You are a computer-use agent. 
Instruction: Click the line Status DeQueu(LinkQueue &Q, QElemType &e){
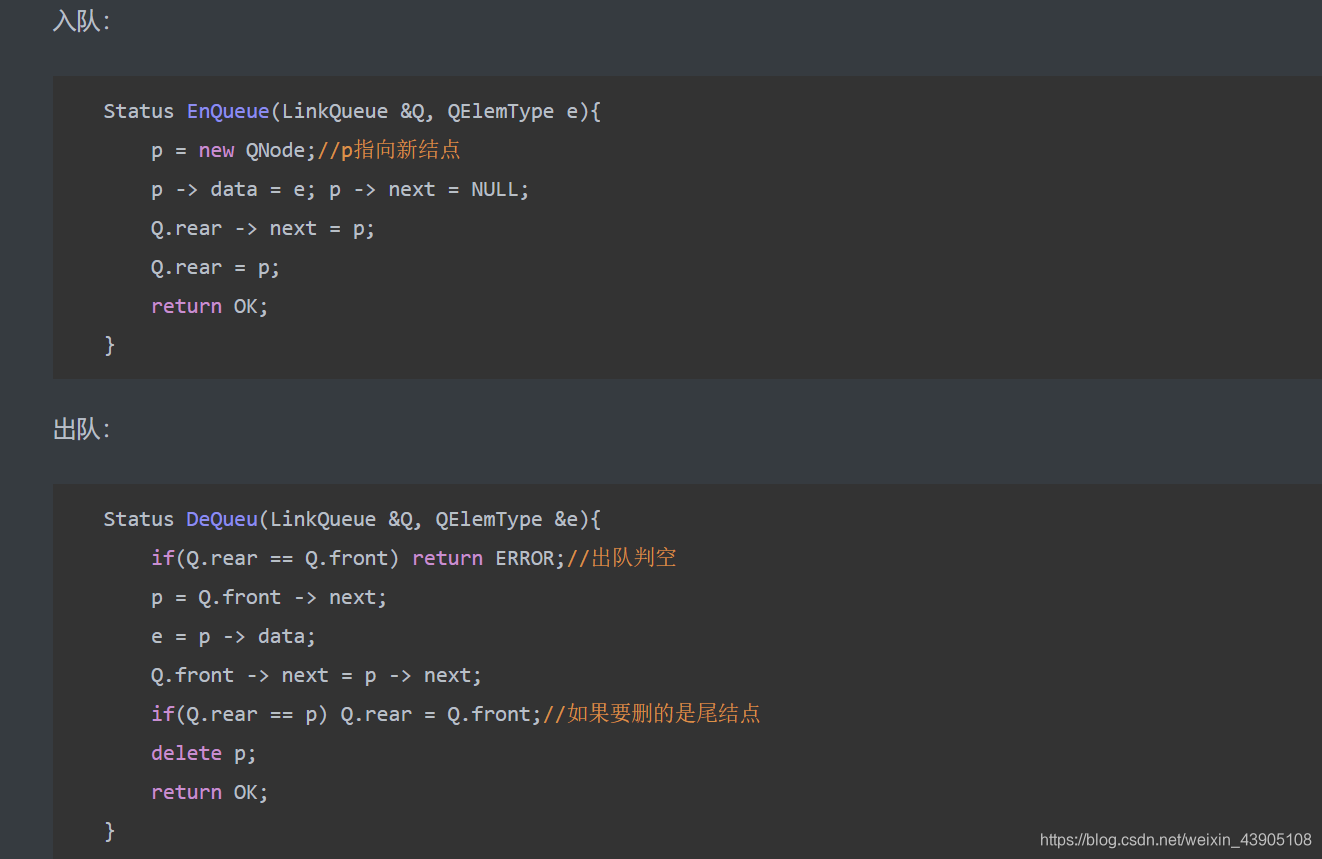coord(352,519)
